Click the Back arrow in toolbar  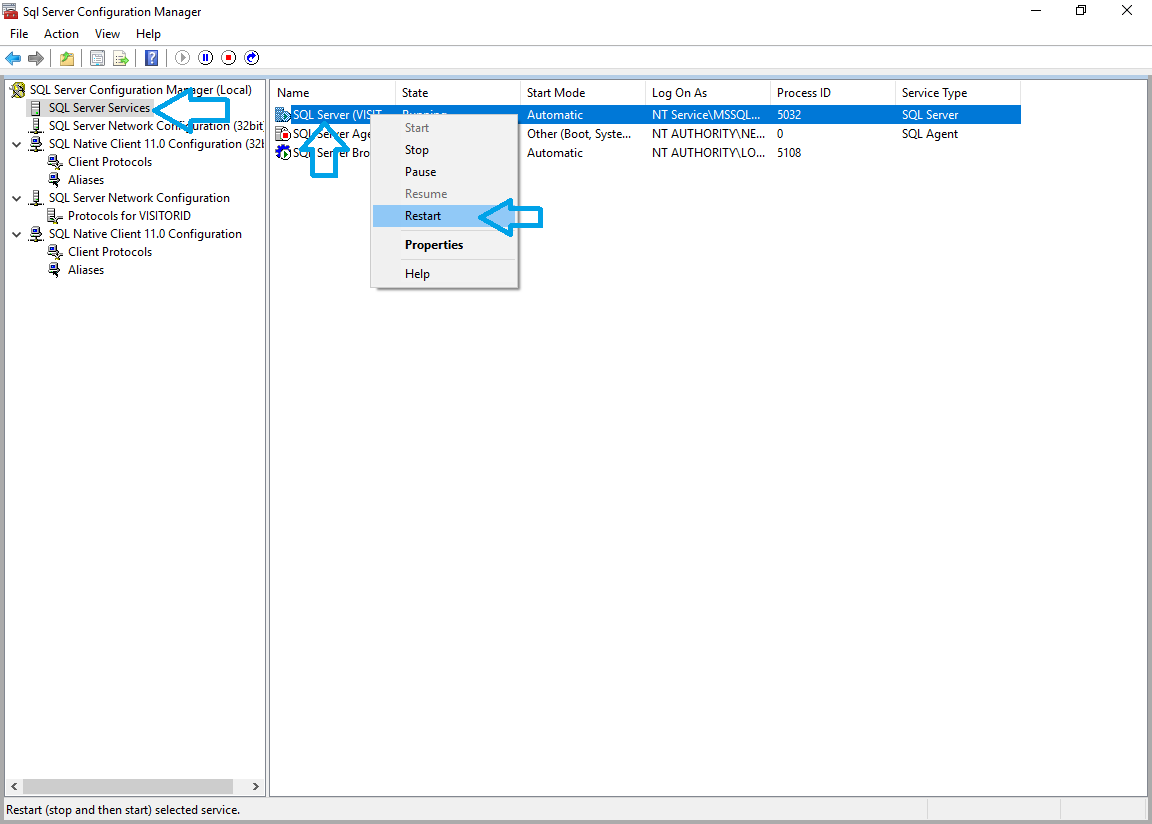click(x=13, y=58)
